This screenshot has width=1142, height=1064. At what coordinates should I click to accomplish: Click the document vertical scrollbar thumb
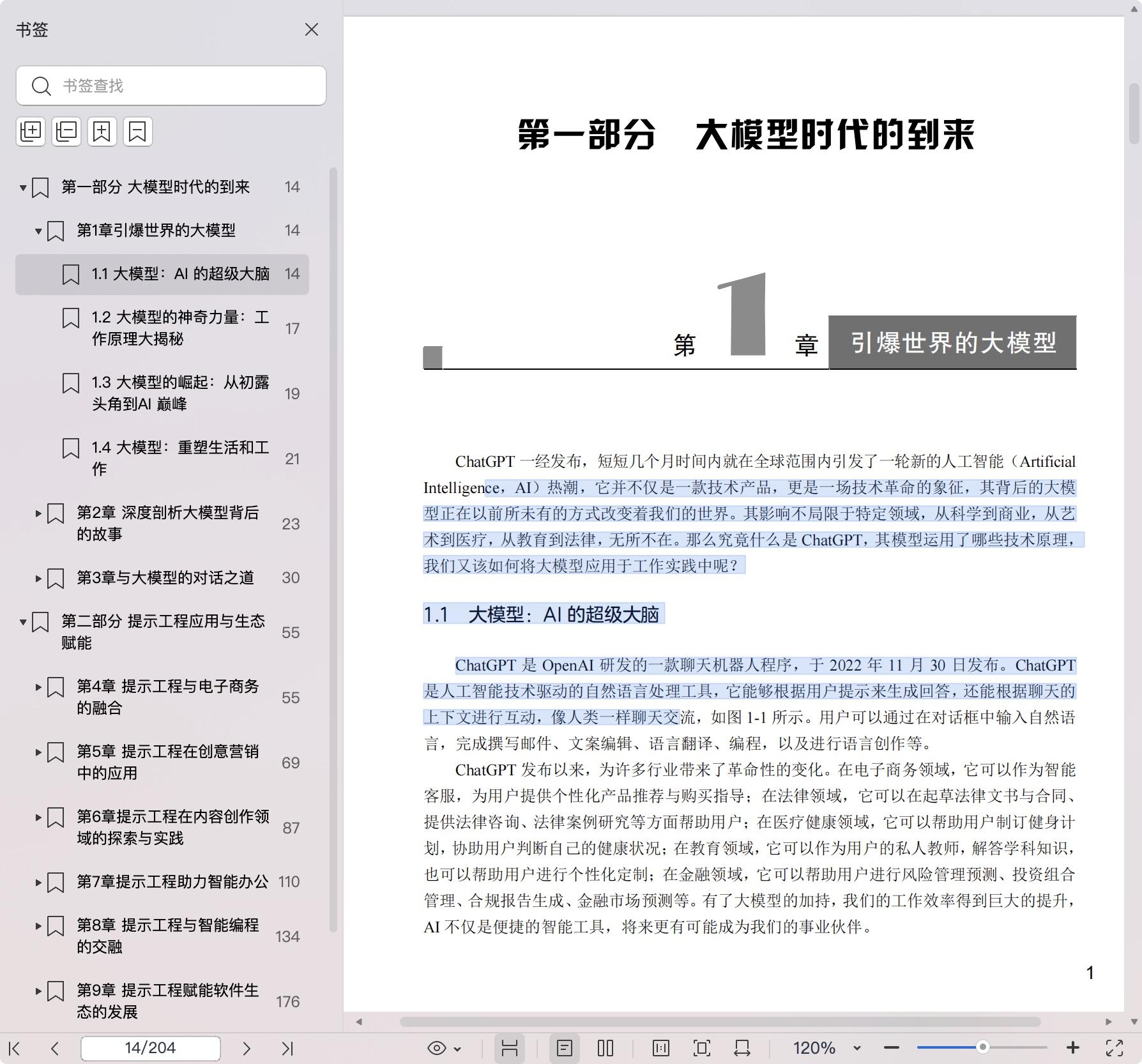(1134, 114)
